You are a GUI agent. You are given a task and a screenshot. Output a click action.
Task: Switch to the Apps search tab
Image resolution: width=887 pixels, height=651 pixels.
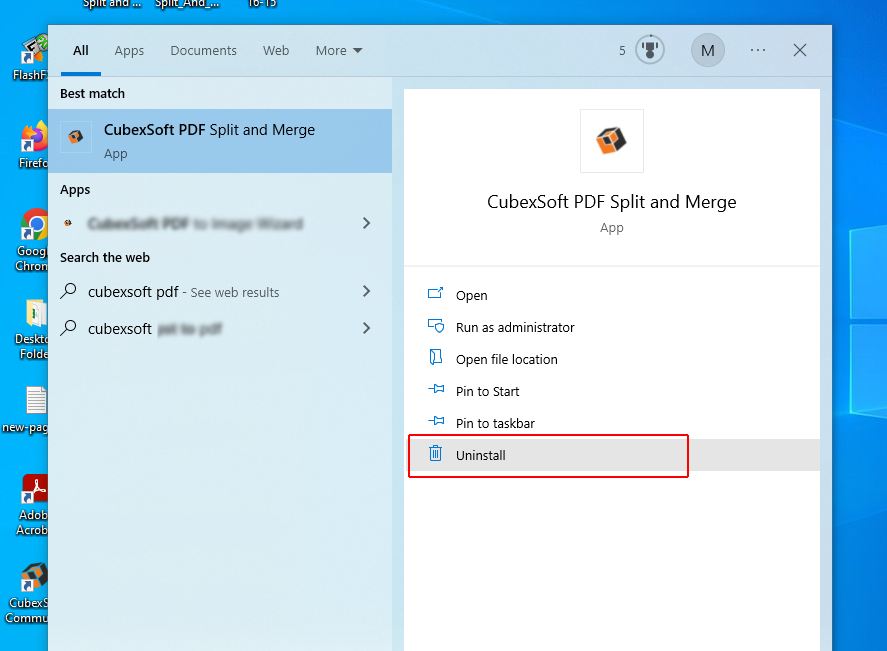[x=129, y=50]
